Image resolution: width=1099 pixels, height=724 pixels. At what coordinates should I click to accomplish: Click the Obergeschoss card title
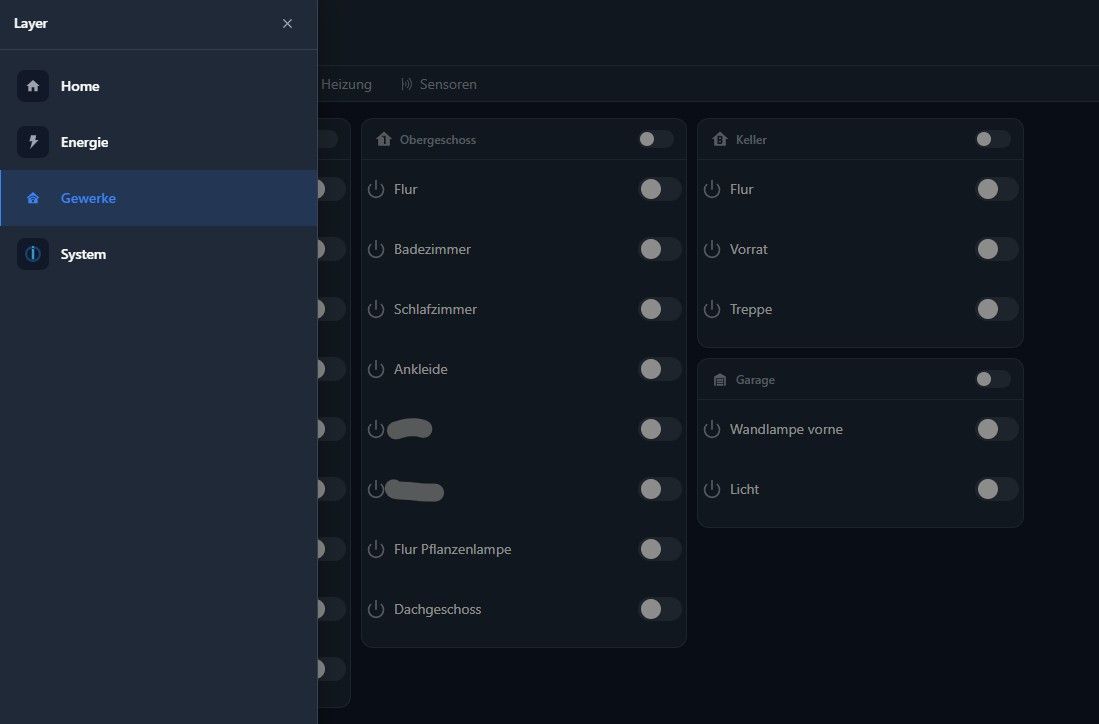[438, 140]
